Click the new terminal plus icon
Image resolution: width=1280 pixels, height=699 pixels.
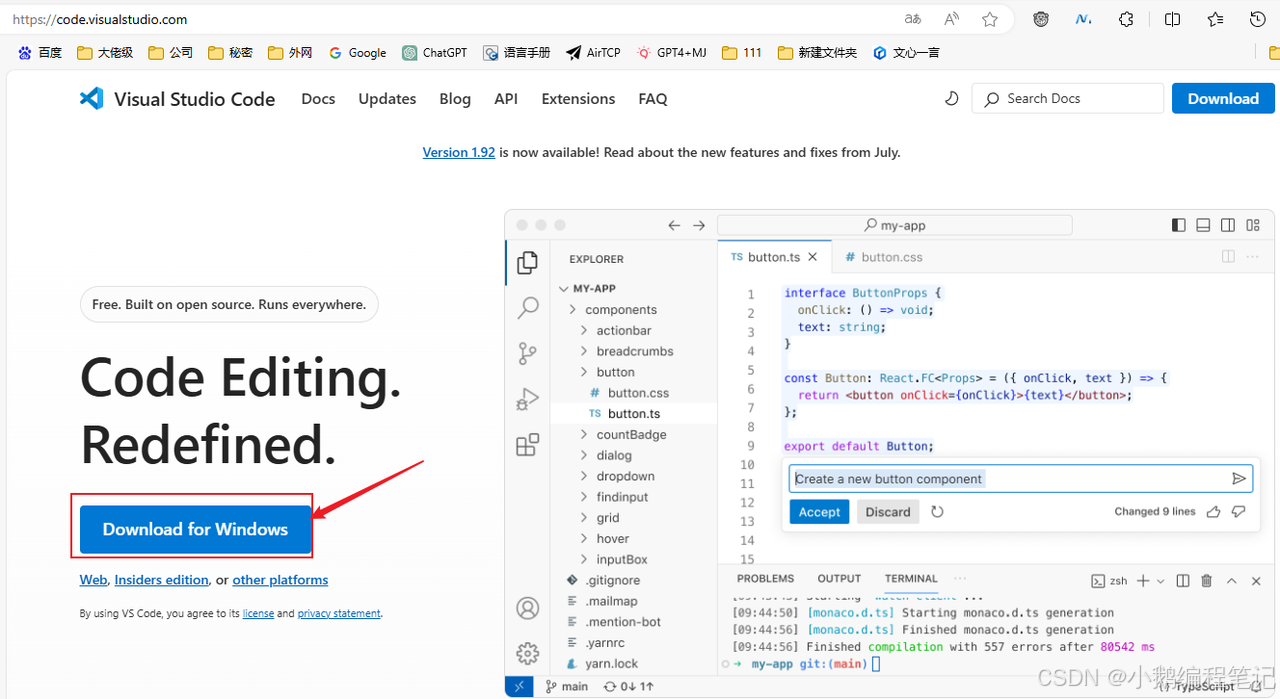tap(1143, 581)
